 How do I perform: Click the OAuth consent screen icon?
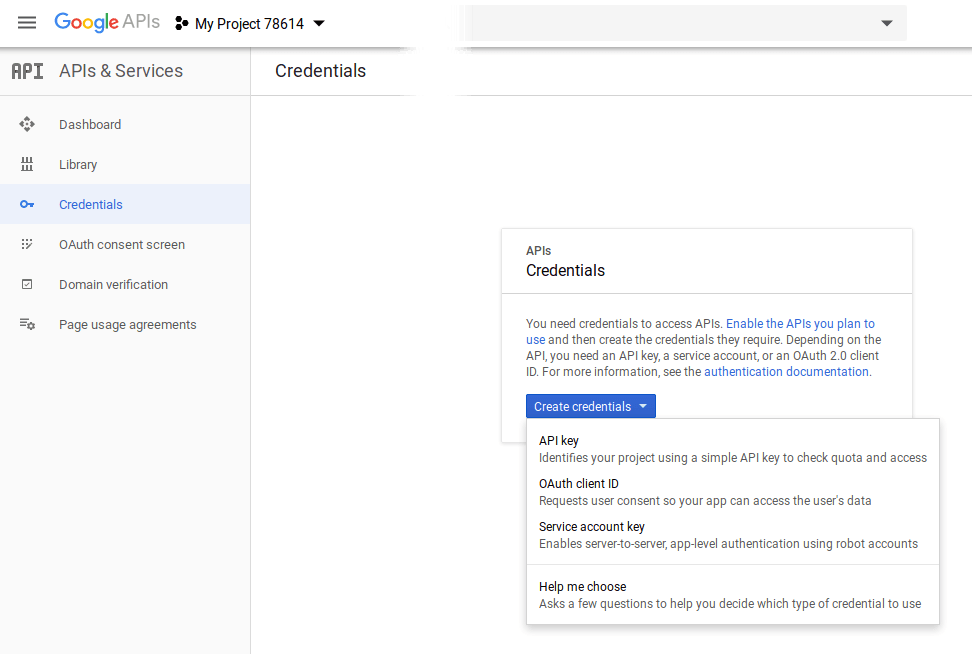pyautogui.click(x=27, y=245)
